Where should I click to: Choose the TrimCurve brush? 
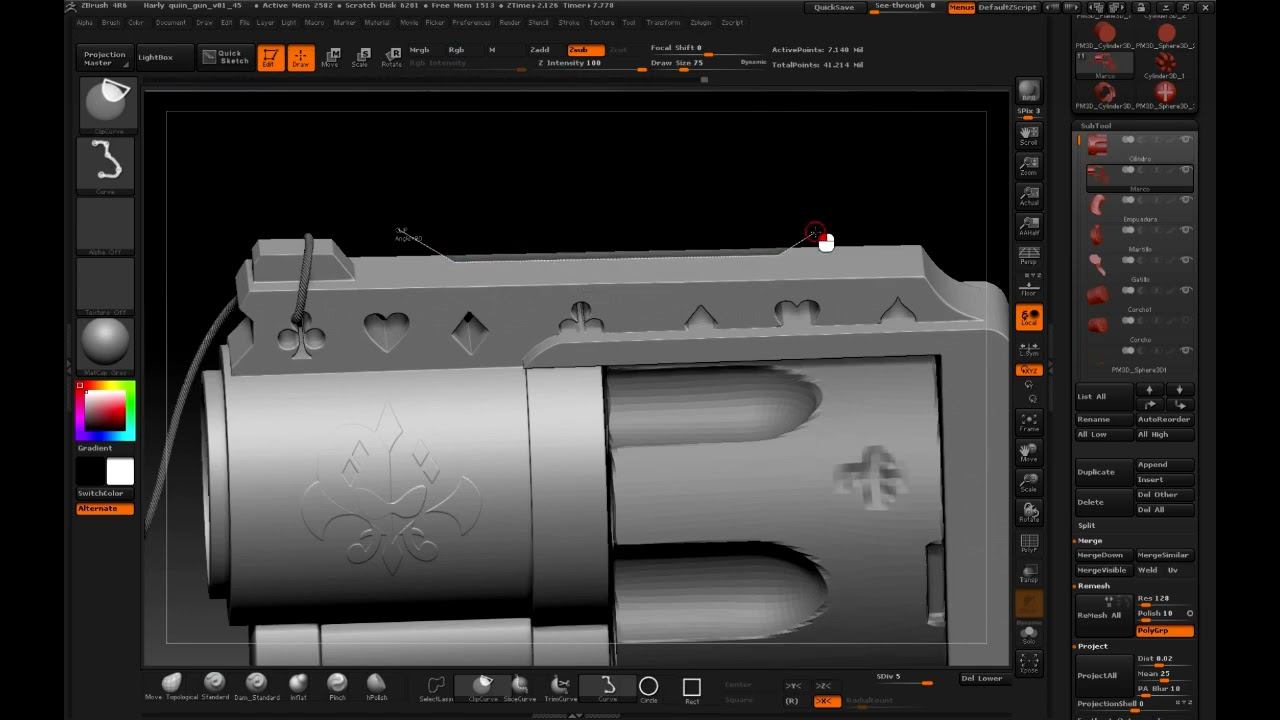[560, 686]
